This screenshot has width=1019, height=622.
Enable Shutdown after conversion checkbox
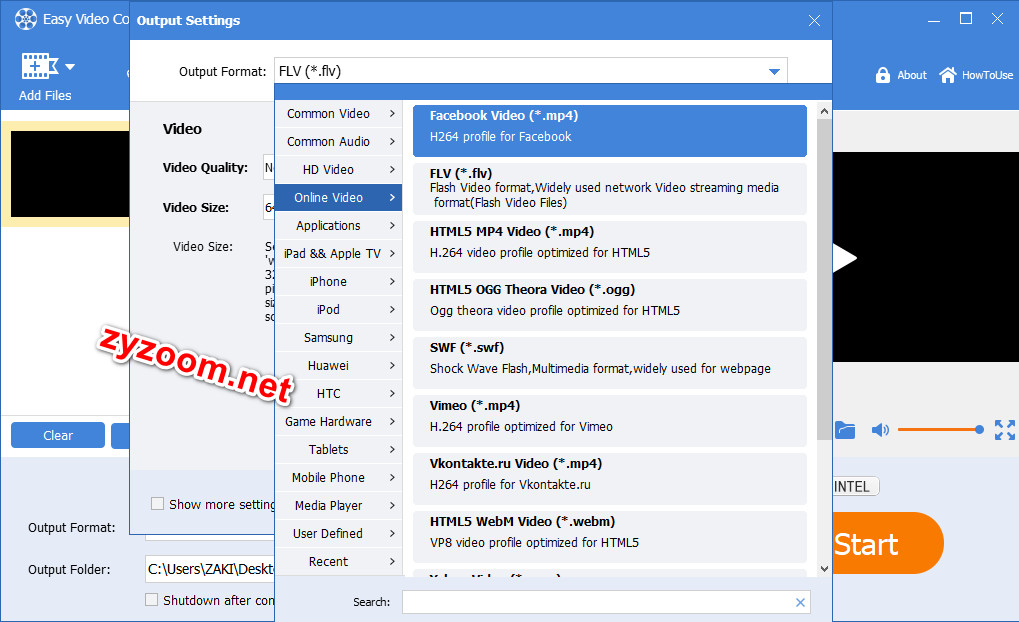click(151, 599)
